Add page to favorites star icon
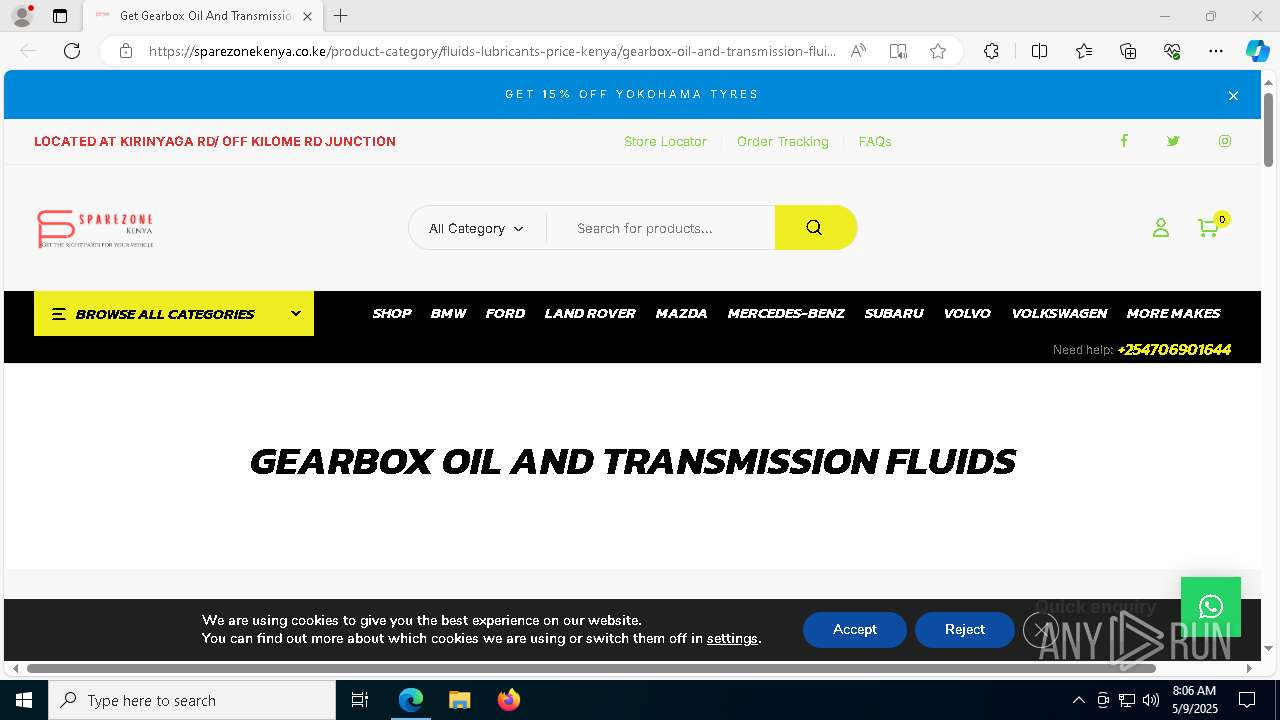 [x=937, y=51]
